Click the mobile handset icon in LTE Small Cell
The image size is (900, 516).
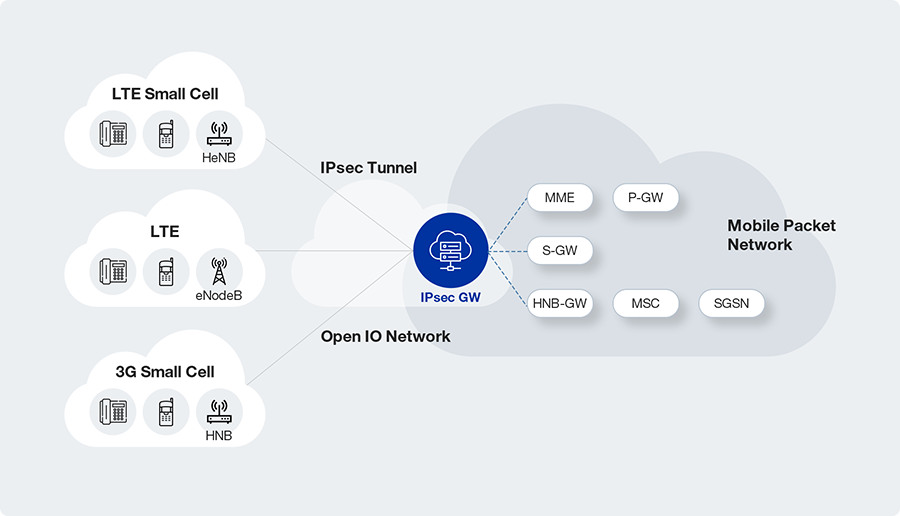click(166, 134)
